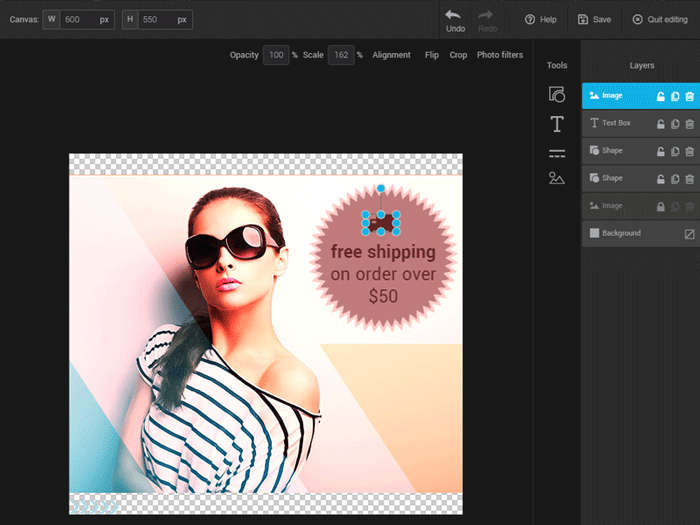Duplicate the Text Box layer
Image resolution: width=700 pixels, height=525 pixels.
[675, 124]
